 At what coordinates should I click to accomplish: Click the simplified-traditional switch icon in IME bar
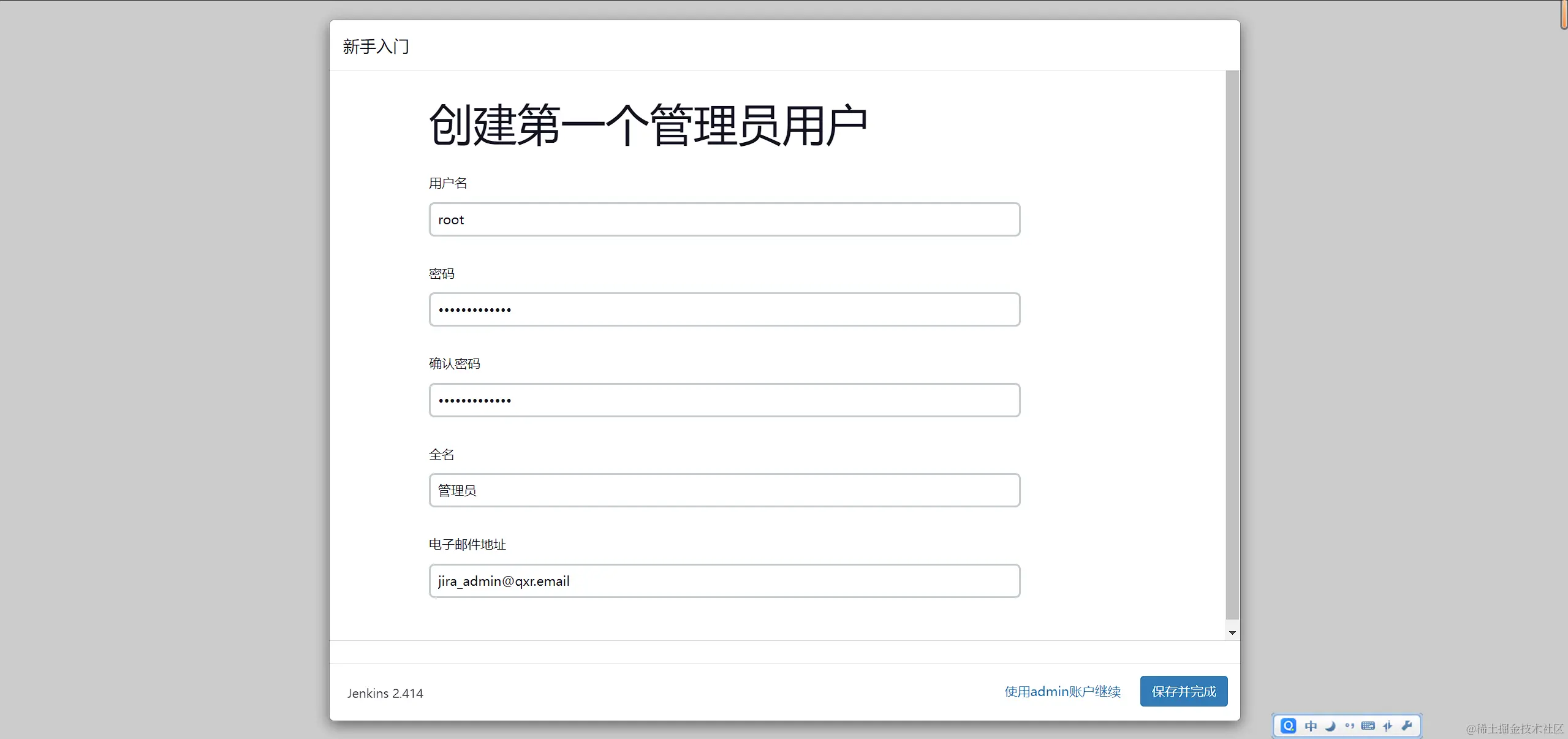pos(1387,726)
